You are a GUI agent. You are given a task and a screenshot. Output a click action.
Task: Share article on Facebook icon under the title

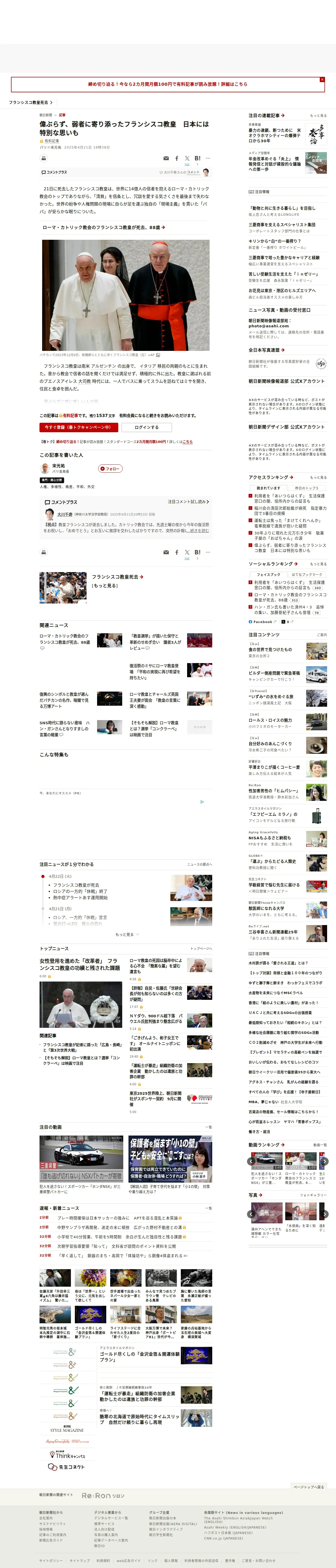click(x=177, y=158)
